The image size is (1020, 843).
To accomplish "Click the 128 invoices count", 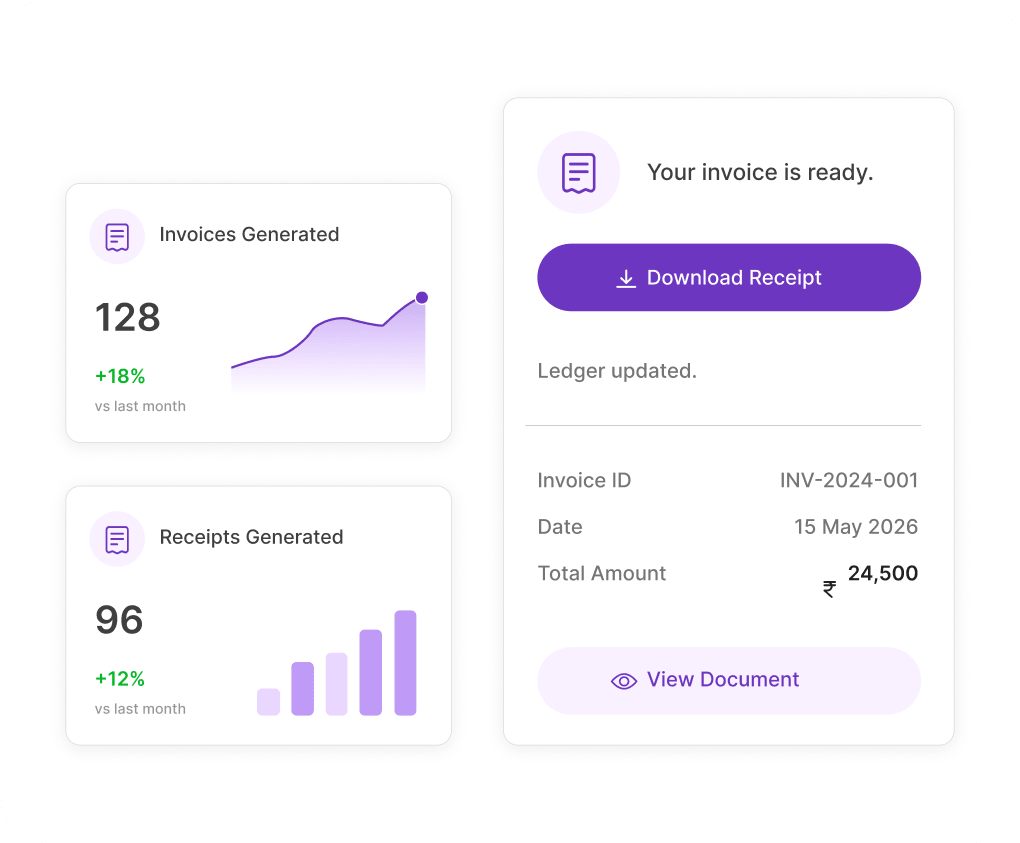I will [x=128, y=317].
